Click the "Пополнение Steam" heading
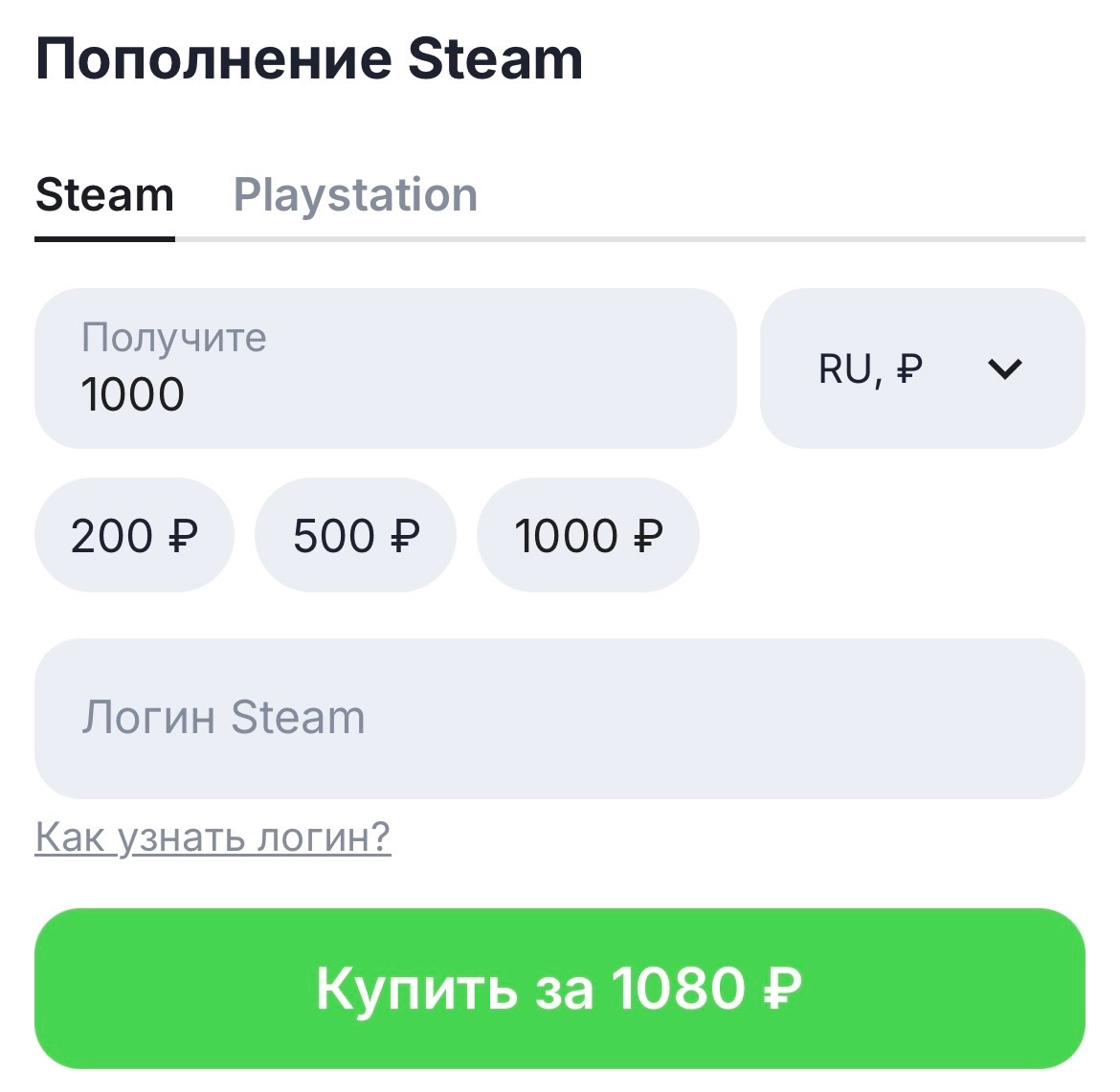The image size is (1120, 1092). click(x=309, y=59)
